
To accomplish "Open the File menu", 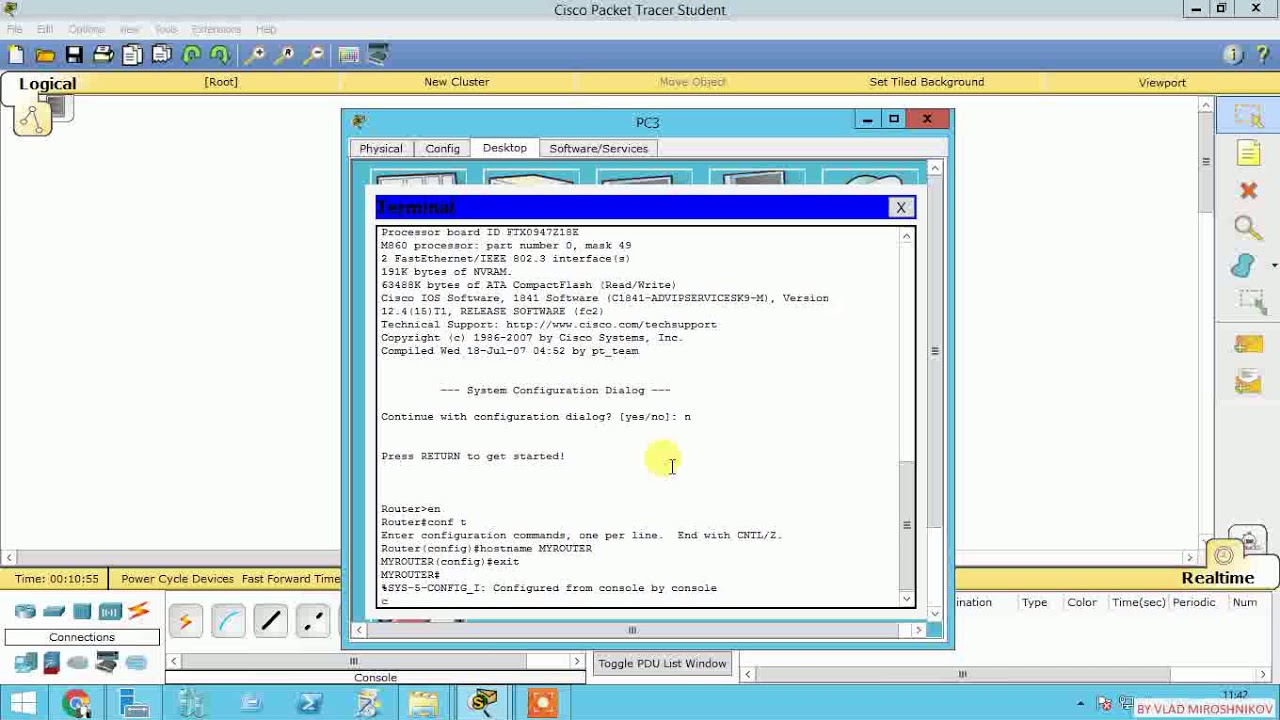I will (x=15, y=29).
